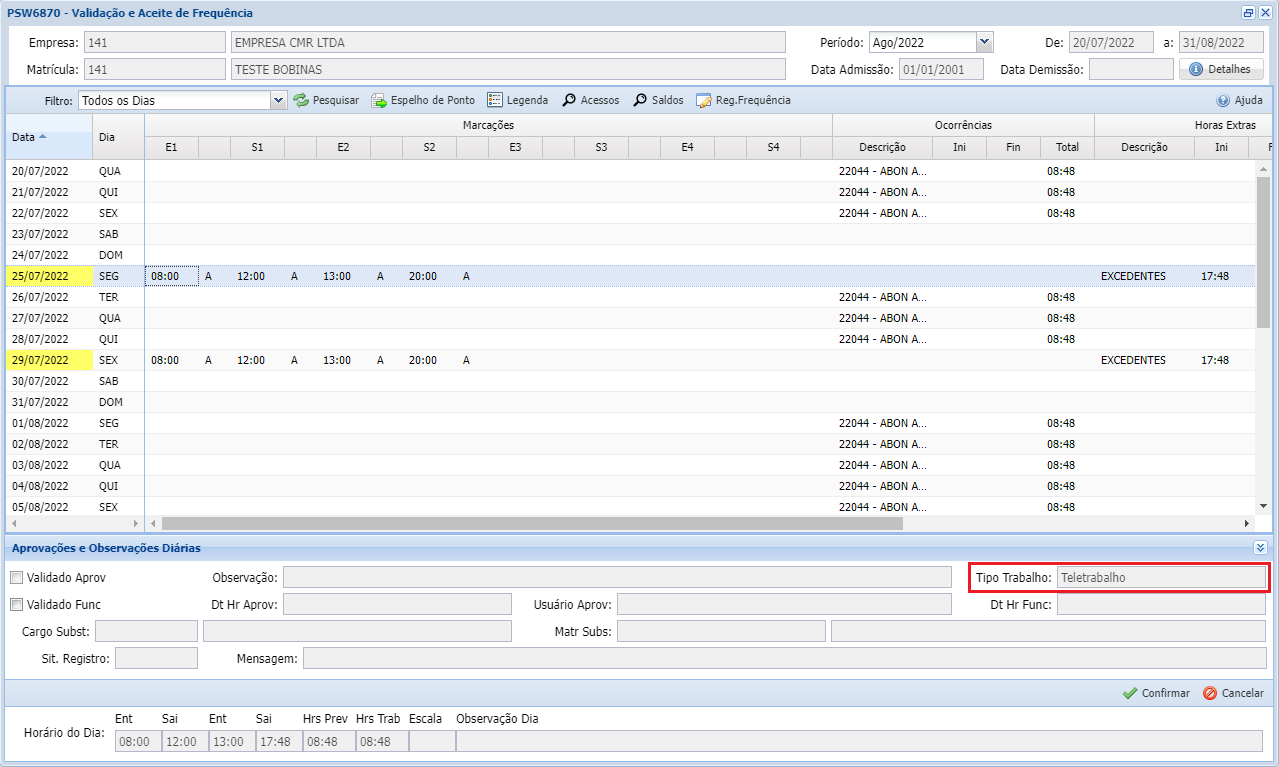This screenshot has height=767, width=1279.
Task: Open the Saldos lookup
Action: 658,100
